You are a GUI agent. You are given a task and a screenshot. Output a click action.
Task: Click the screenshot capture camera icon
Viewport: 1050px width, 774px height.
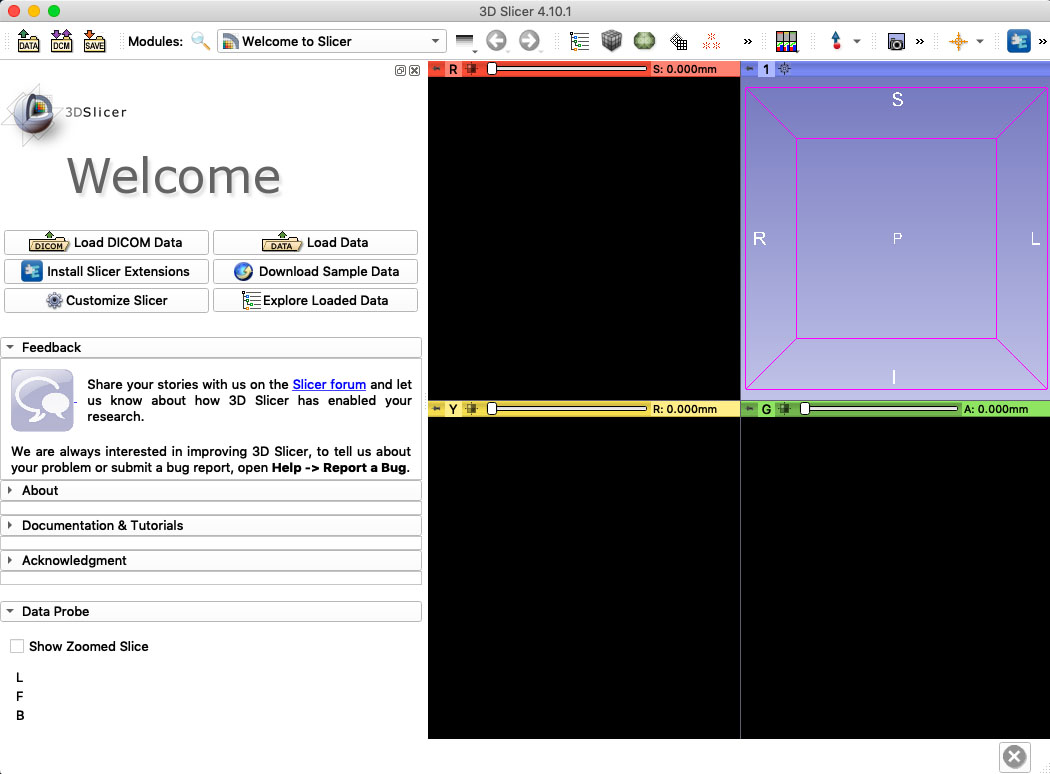pyautogui.click(x=896, y=42)
